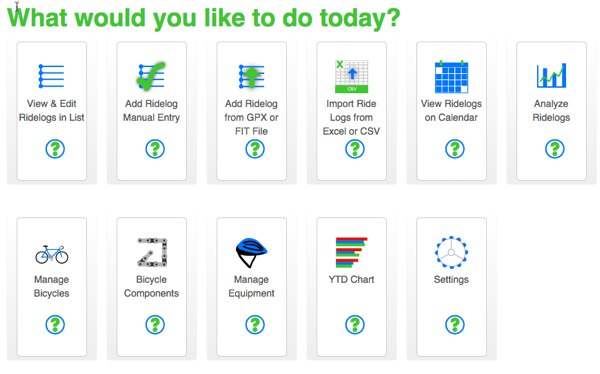Image resolution: width=600 pixels, height=374 pixels.
Task: Click the Bicycle Components text label
Action: pos(152,286)
